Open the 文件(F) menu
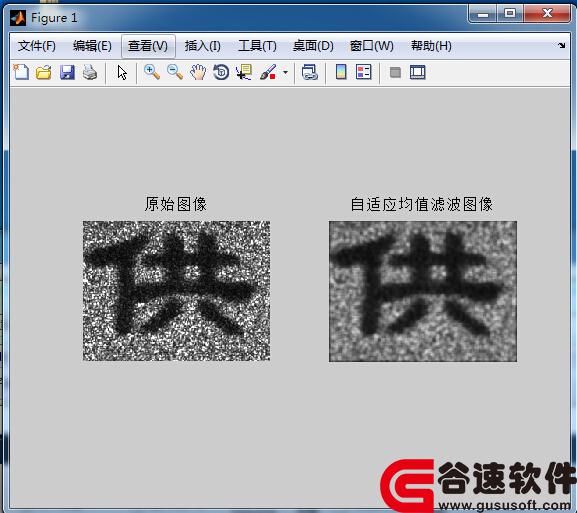The height and width of the screenshot is (513, 577). tap(37, 46)
